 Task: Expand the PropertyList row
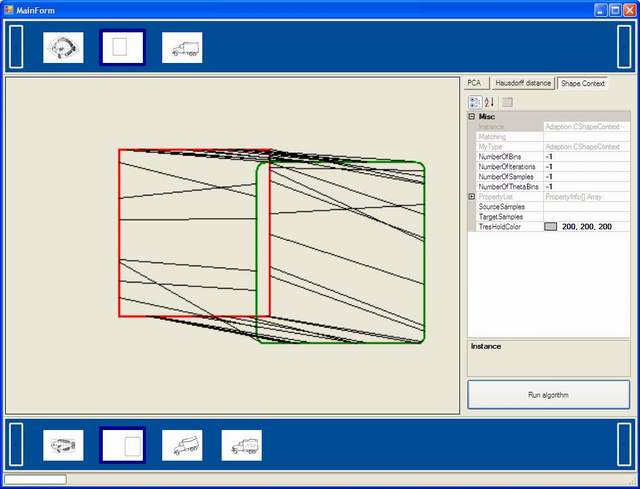(x=472, y=197)
